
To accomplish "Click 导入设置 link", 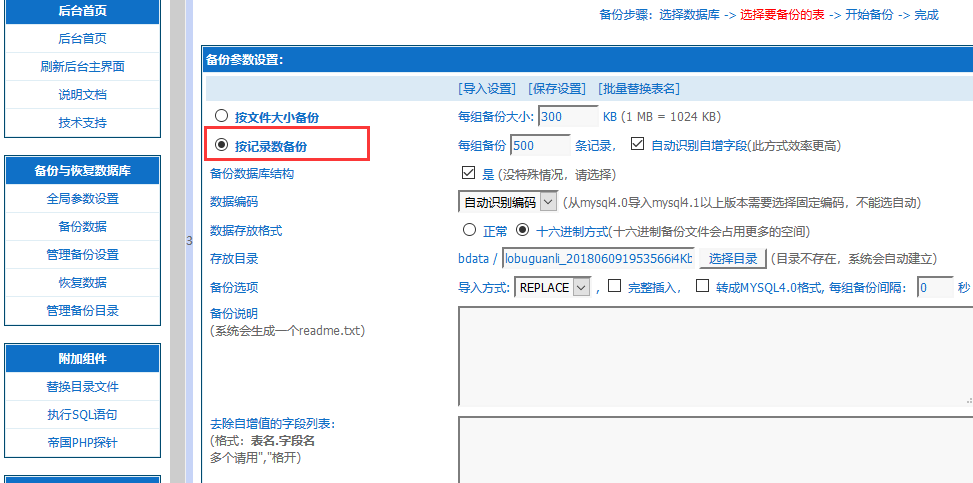I will (x=487, y=89).
